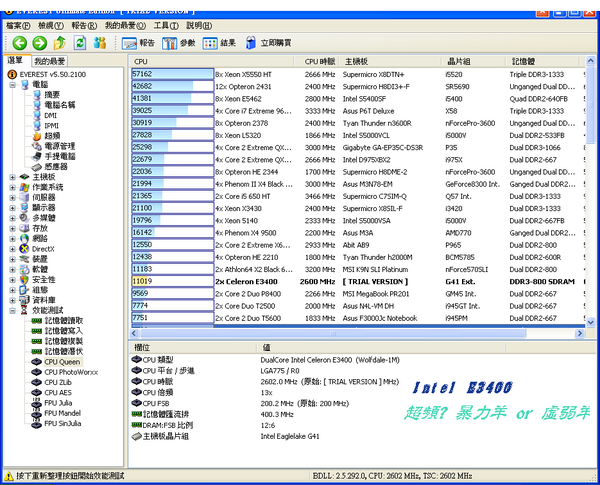The image size is (600, 485).
Task: Select the 電腦名稱 tree item
Action: [60, 105]
